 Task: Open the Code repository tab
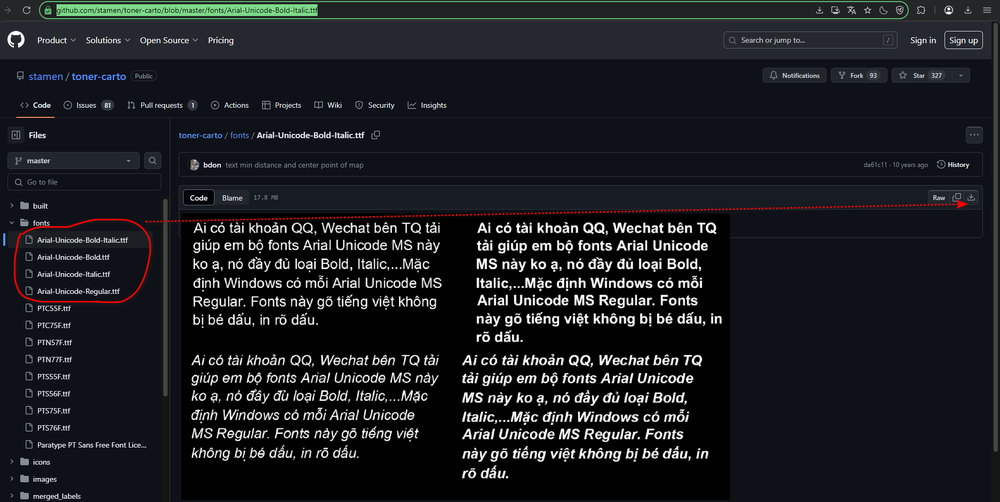[x=35, y=105]
